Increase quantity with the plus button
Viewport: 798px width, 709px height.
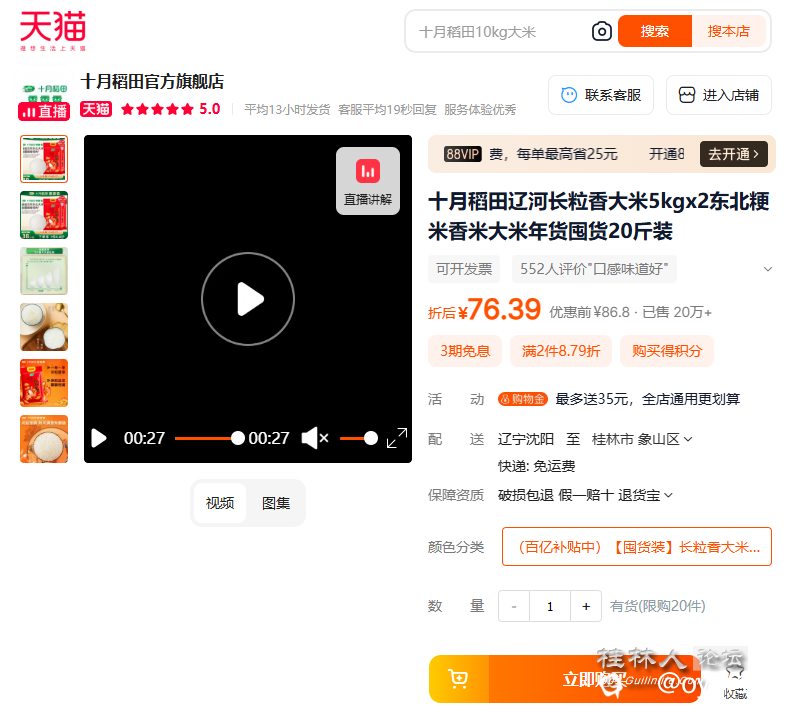point(586,606)
